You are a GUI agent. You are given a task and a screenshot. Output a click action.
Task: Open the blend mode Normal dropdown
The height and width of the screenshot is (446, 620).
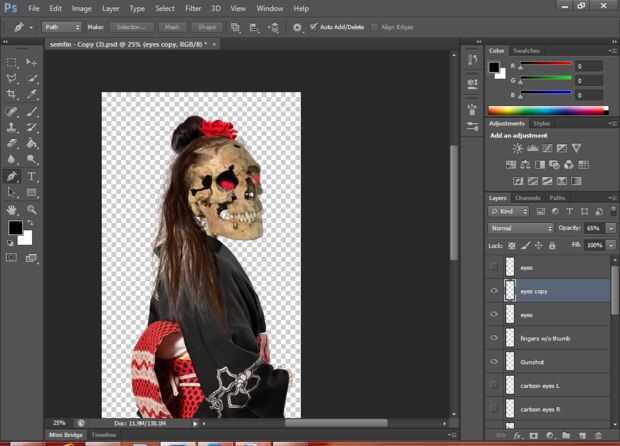(520, 228)
